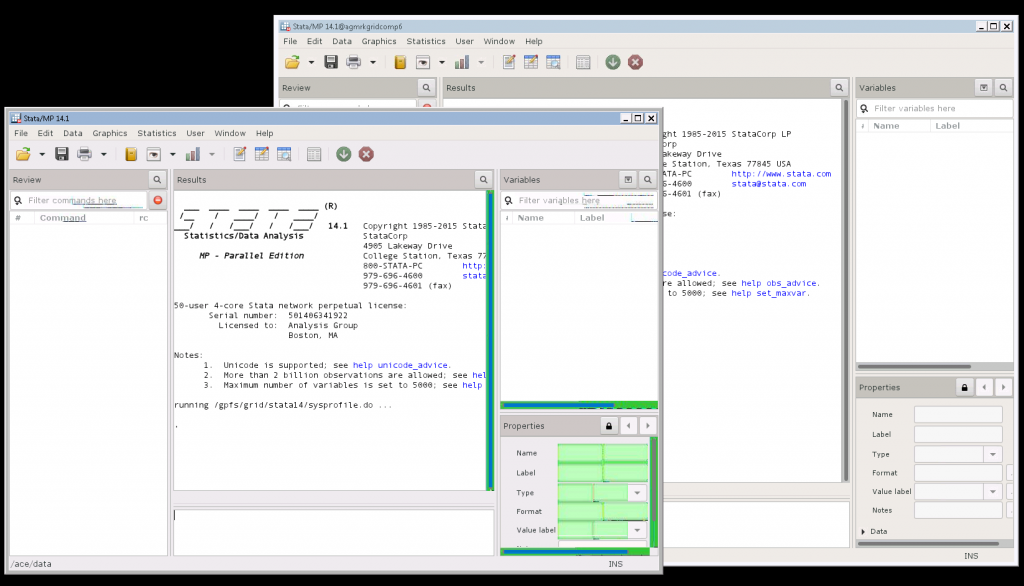Toggle the lock in front Properties panel
The width and height of the screenshot is (1024, 586).
point(609,426)
